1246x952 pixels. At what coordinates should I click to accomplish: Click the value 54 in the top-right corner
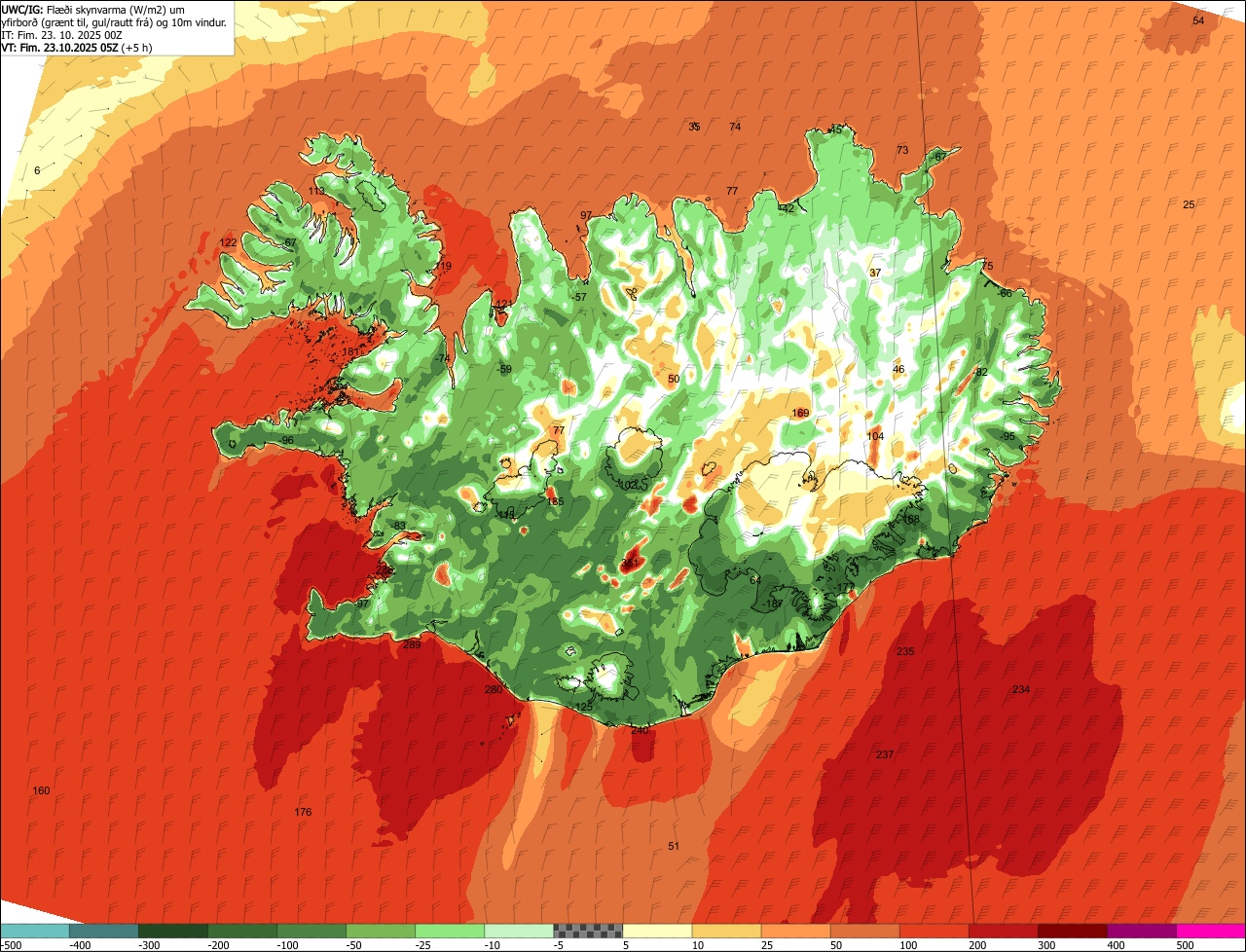(1198, 20)
